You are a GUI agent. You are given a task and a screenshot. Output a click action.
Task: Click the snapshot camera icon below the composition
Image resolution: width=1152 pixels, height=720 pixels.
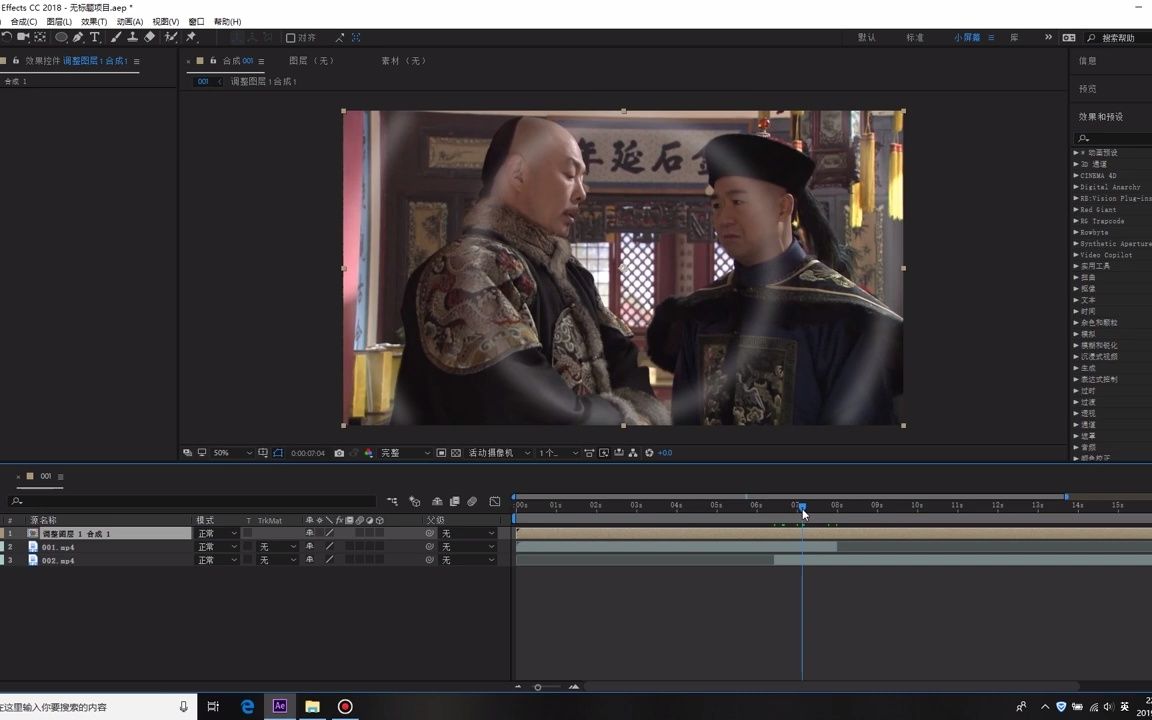click(340, 453)
